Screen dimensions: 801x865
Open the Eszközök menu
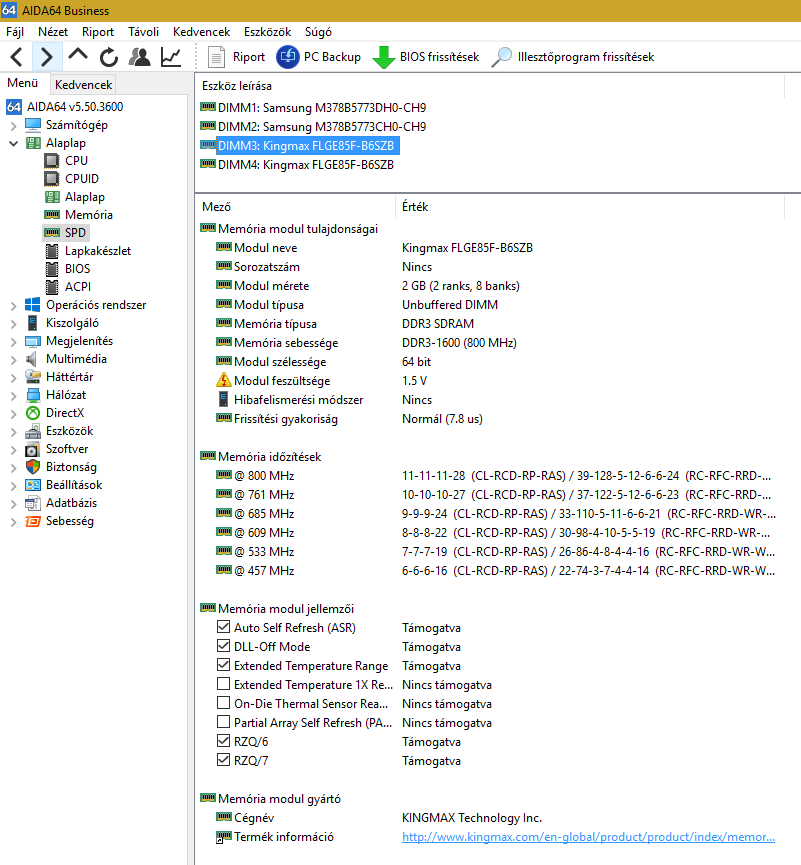point(268,32)
